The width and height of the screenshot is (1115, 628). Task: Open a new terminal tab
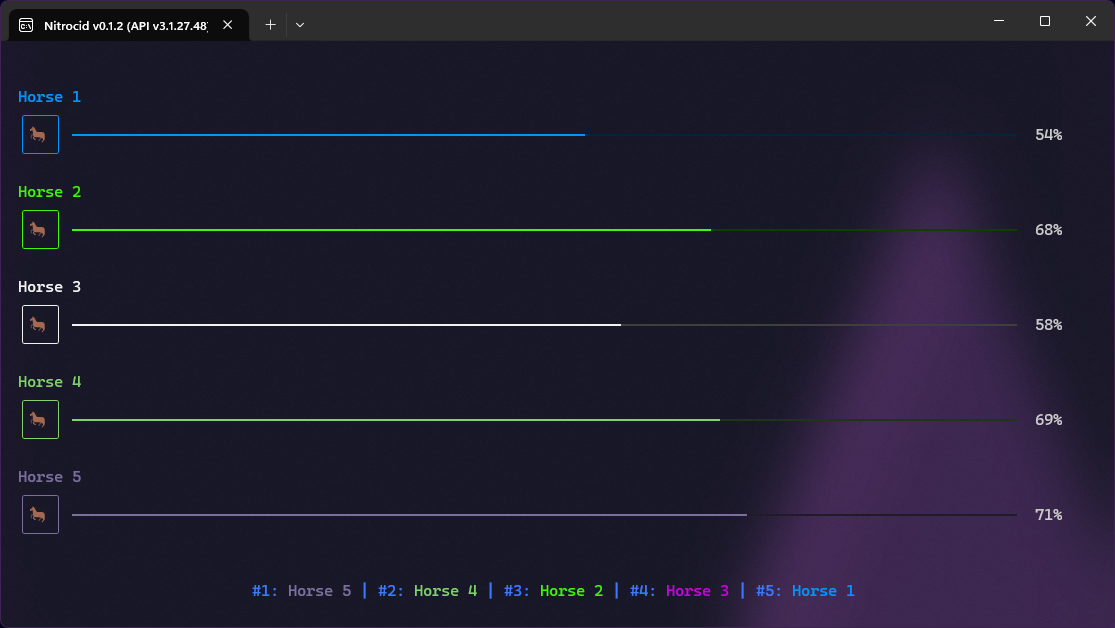[x=270, y=24]
